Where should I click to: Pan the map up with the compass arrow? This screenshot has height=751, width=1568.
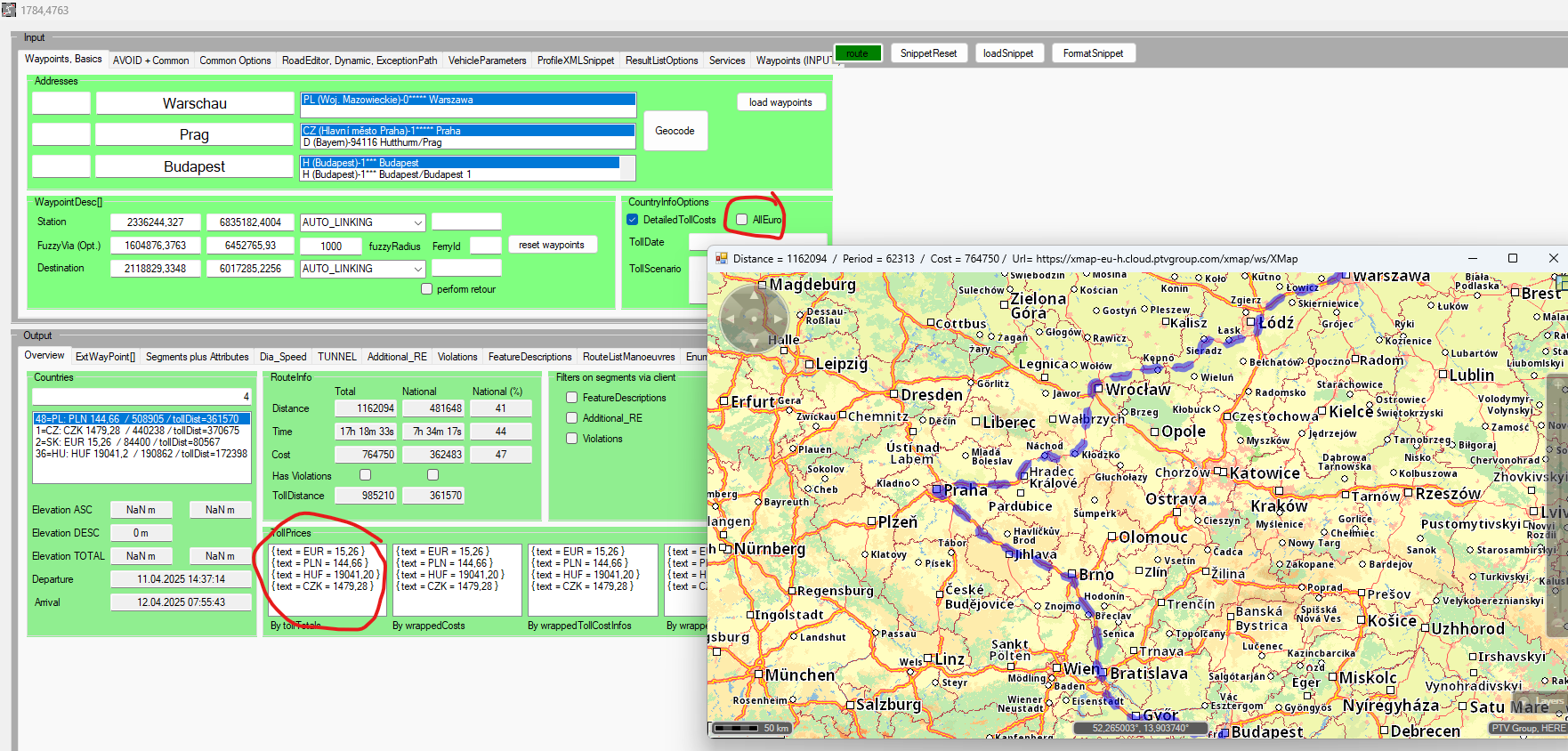pos(754,295)
